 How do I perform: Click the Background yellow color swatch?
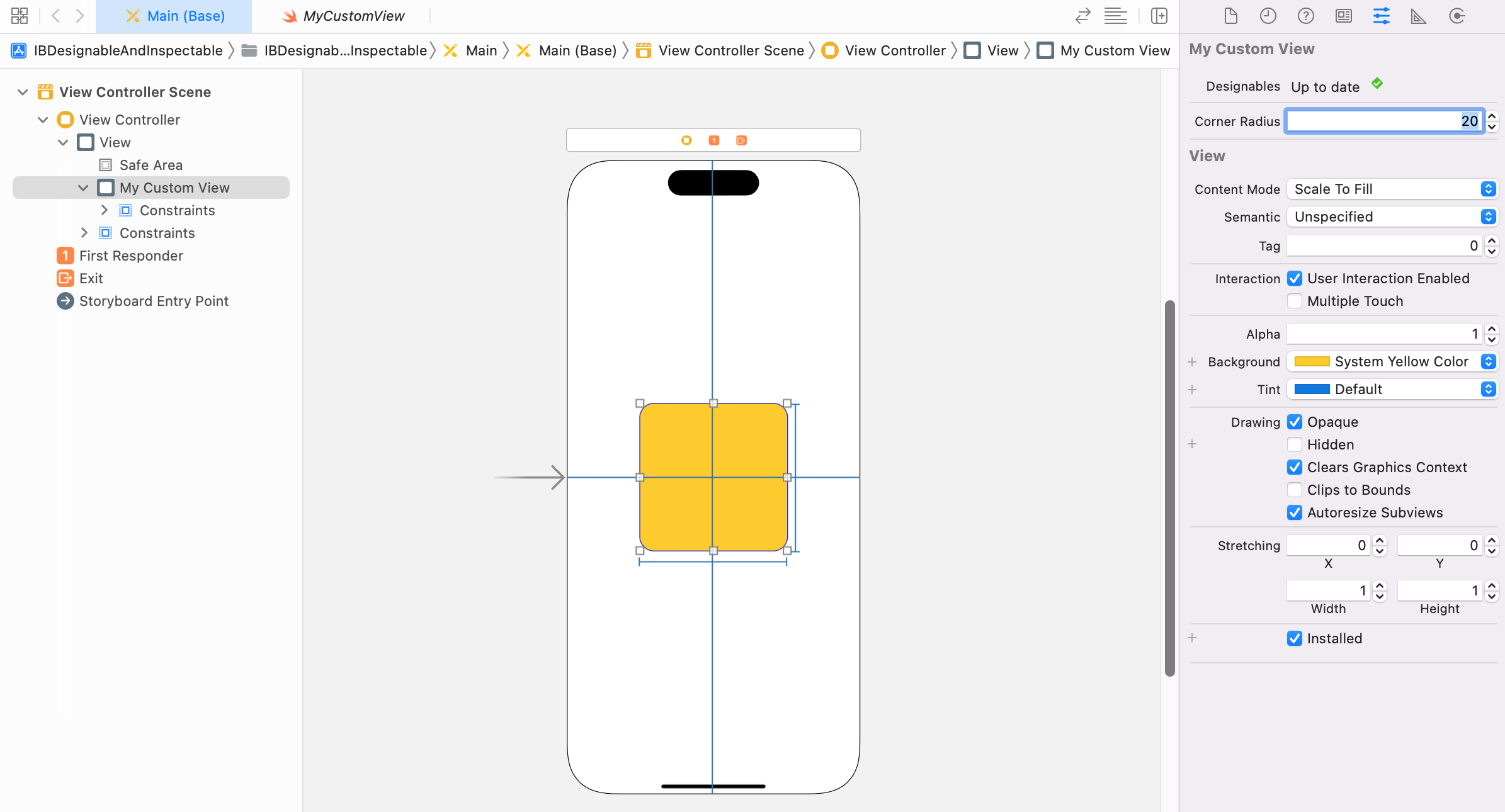1312,361
